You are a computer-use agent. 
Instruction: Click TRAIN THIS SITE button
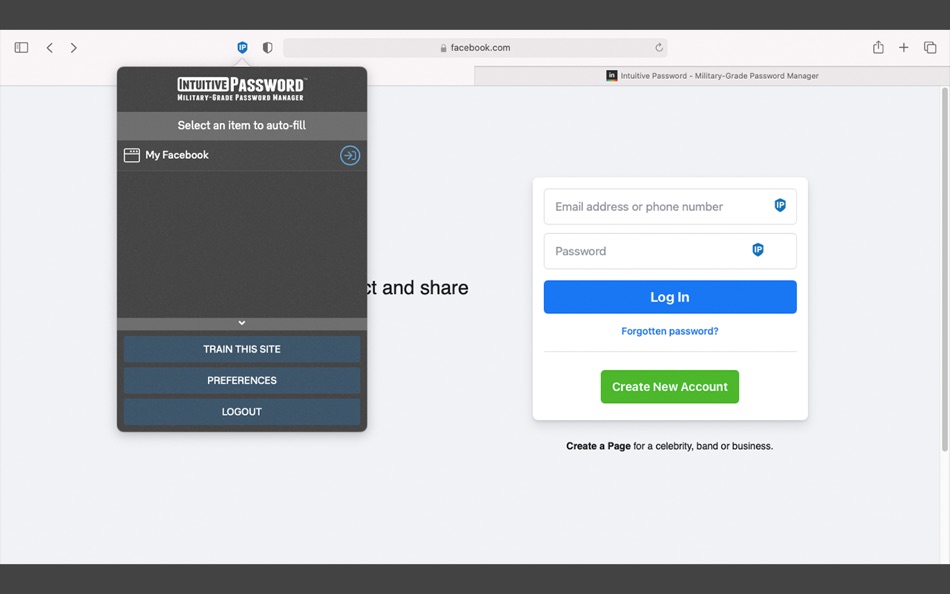point(242,349)
